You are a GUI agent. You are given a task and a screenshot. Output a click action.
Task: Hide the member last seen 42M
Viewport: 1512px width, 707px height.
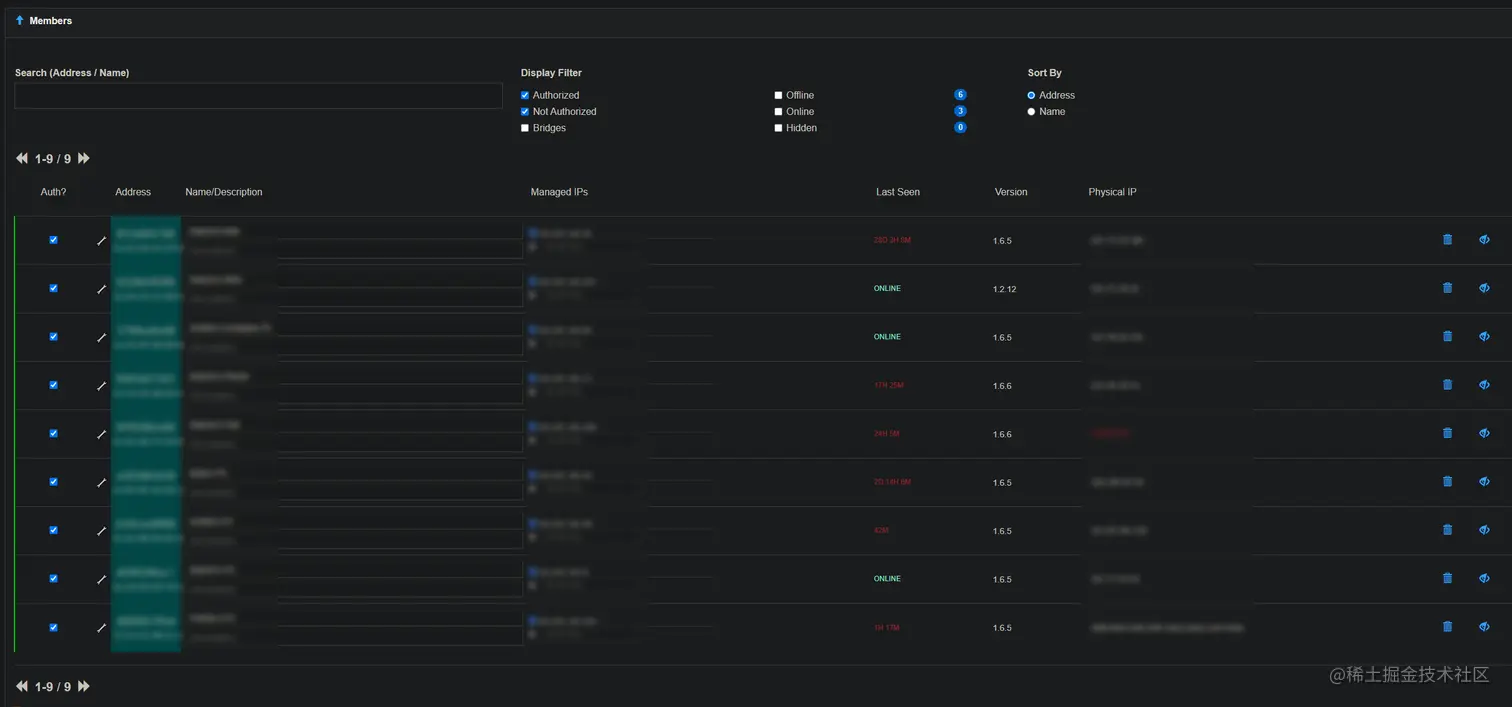pos(1484,529)
